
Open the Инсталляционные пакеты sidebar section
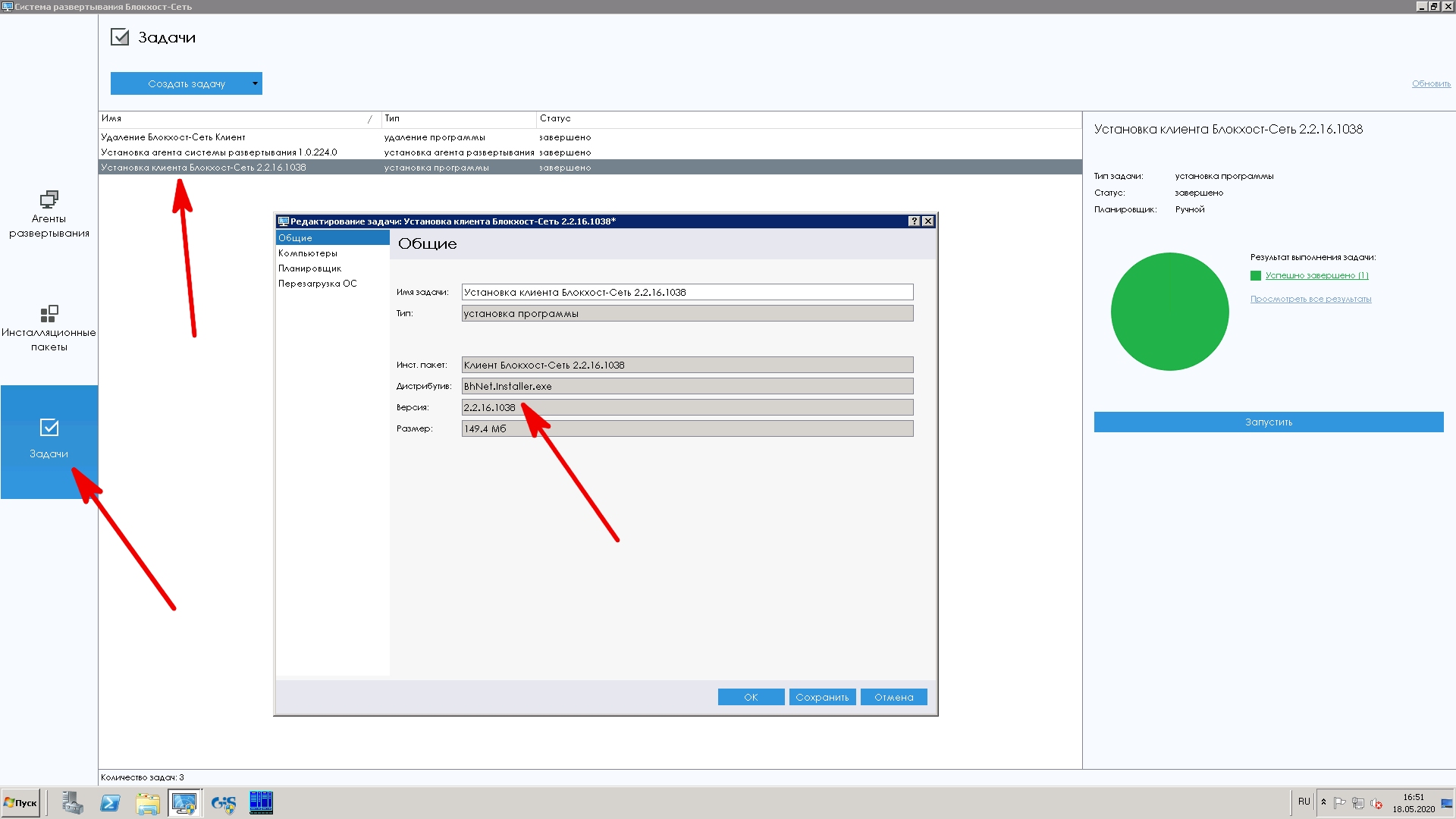point(49,328)
